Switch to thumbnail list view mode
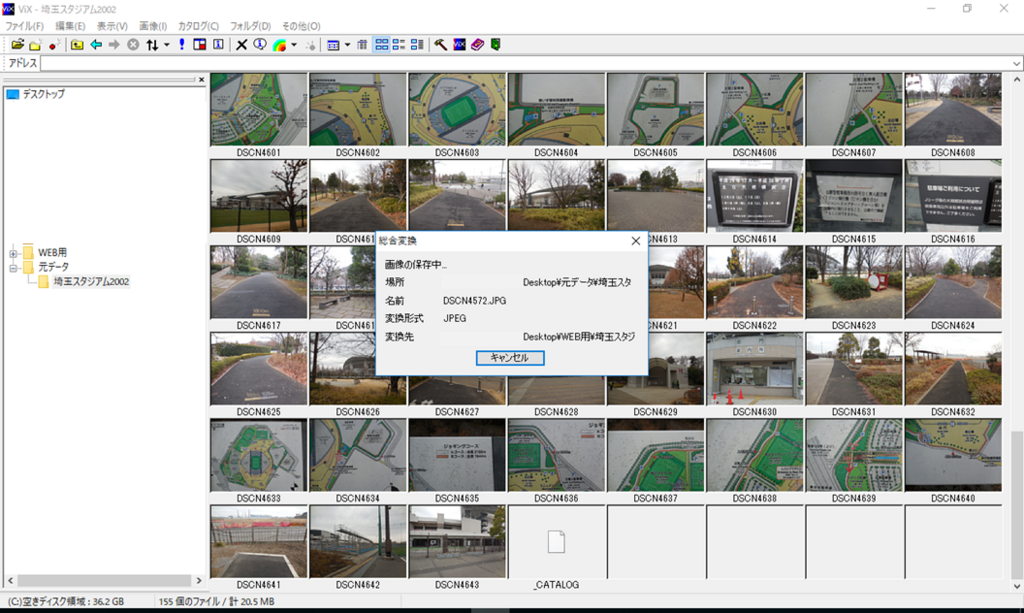The width and height of the screenshot is (1024, 613). [399, 44]
